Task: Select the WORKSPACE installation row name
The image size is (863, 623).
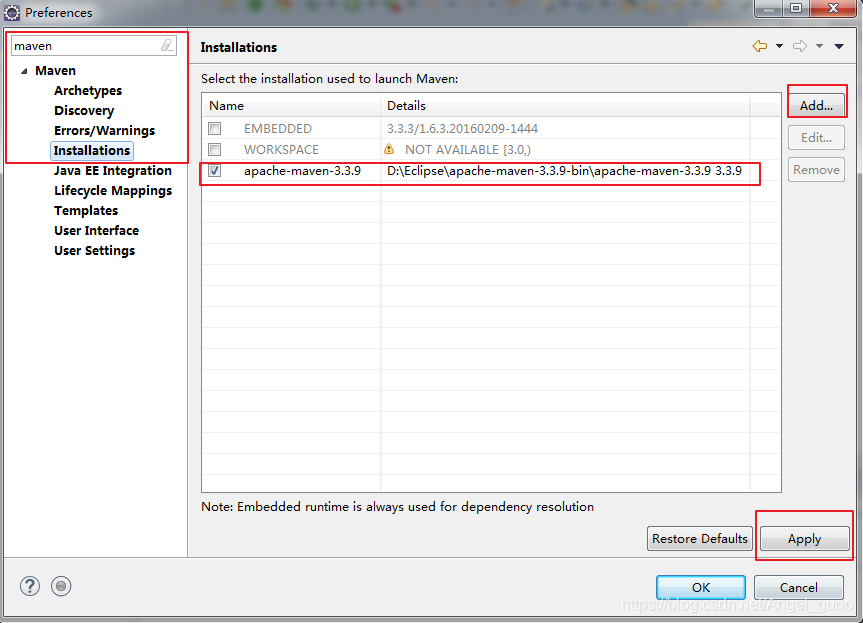Action: click(x=281, y=150)
